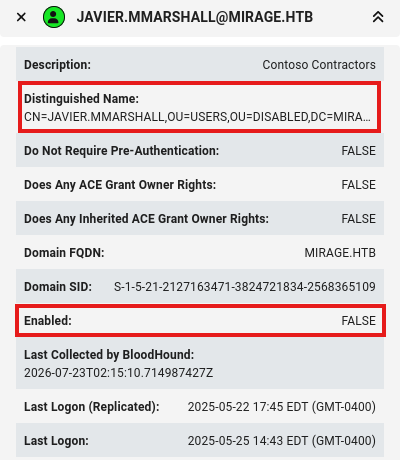Click the Enabled property label

click(x=48, y=321)
